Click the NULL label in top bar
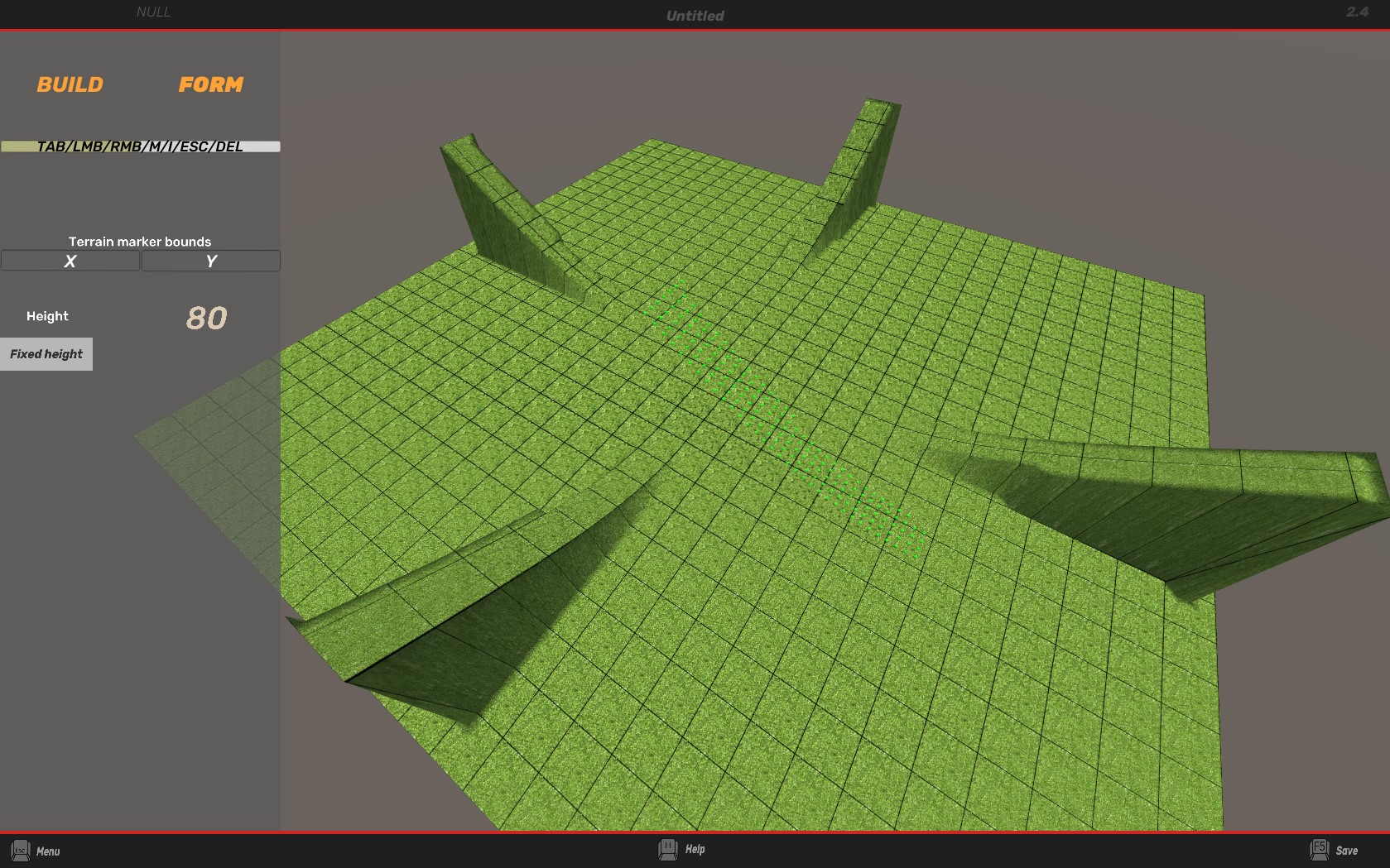 [x=154, y=12]
